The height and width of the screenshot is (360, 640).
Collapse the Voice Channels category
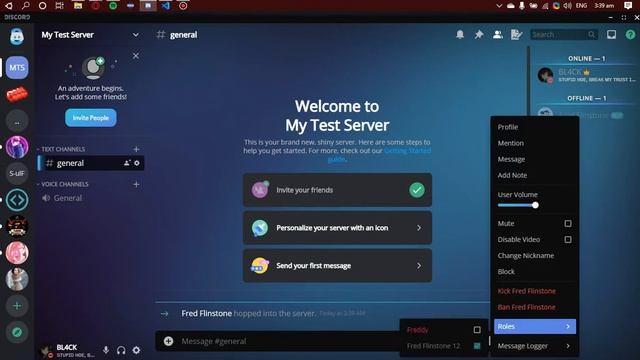pos(62,184)
